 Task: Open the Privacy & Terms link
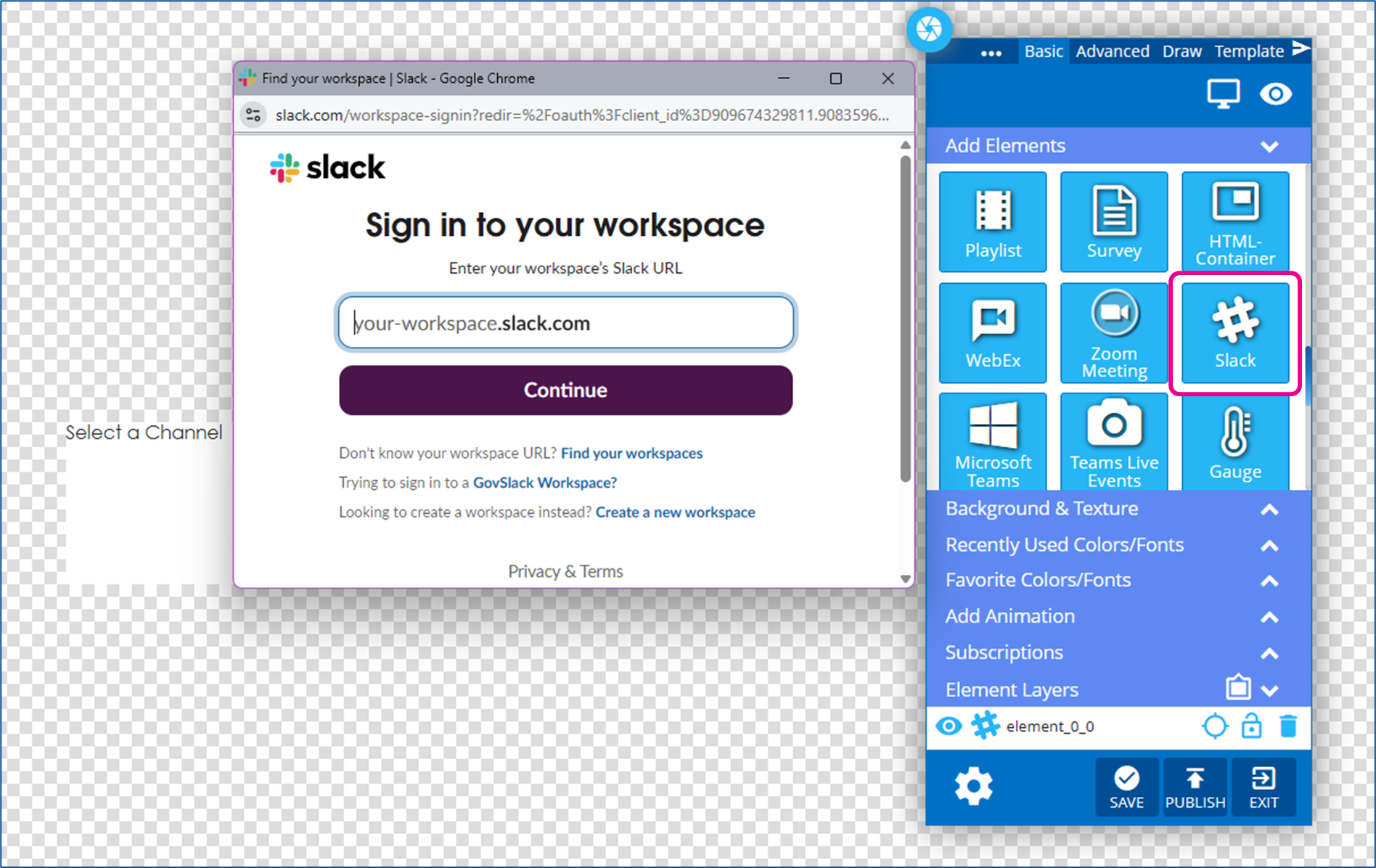click(565, 571)
